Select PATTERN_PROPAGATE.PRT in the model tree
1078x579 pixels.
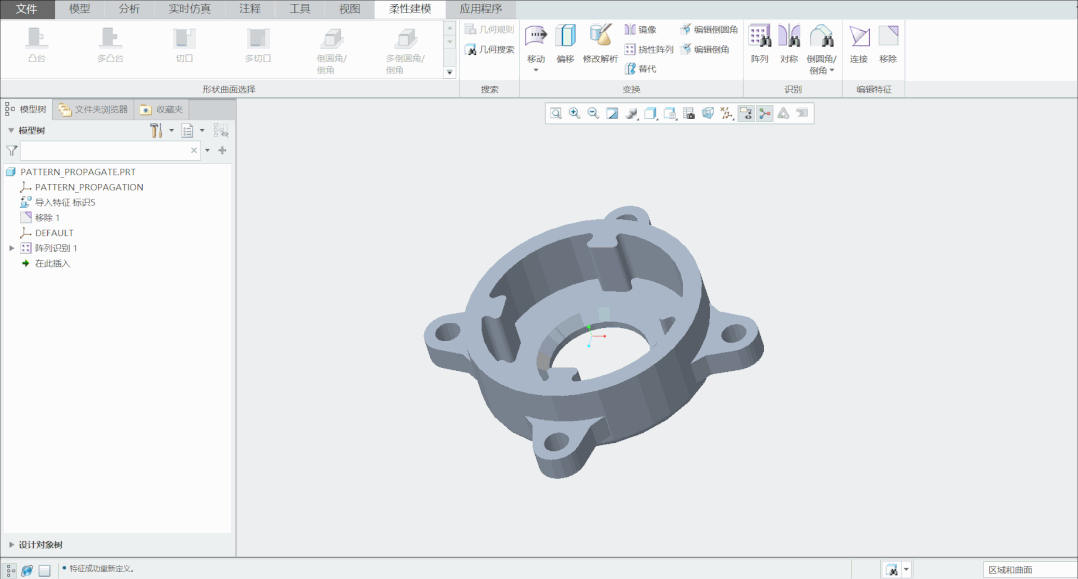(x=78, y=172)
